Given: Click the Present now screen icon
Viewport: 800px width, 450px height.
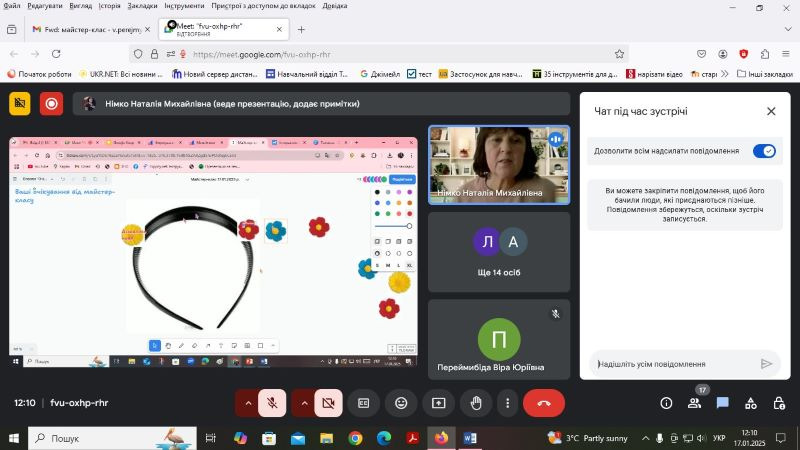Looking at the screenshot, I should point(438,403).
